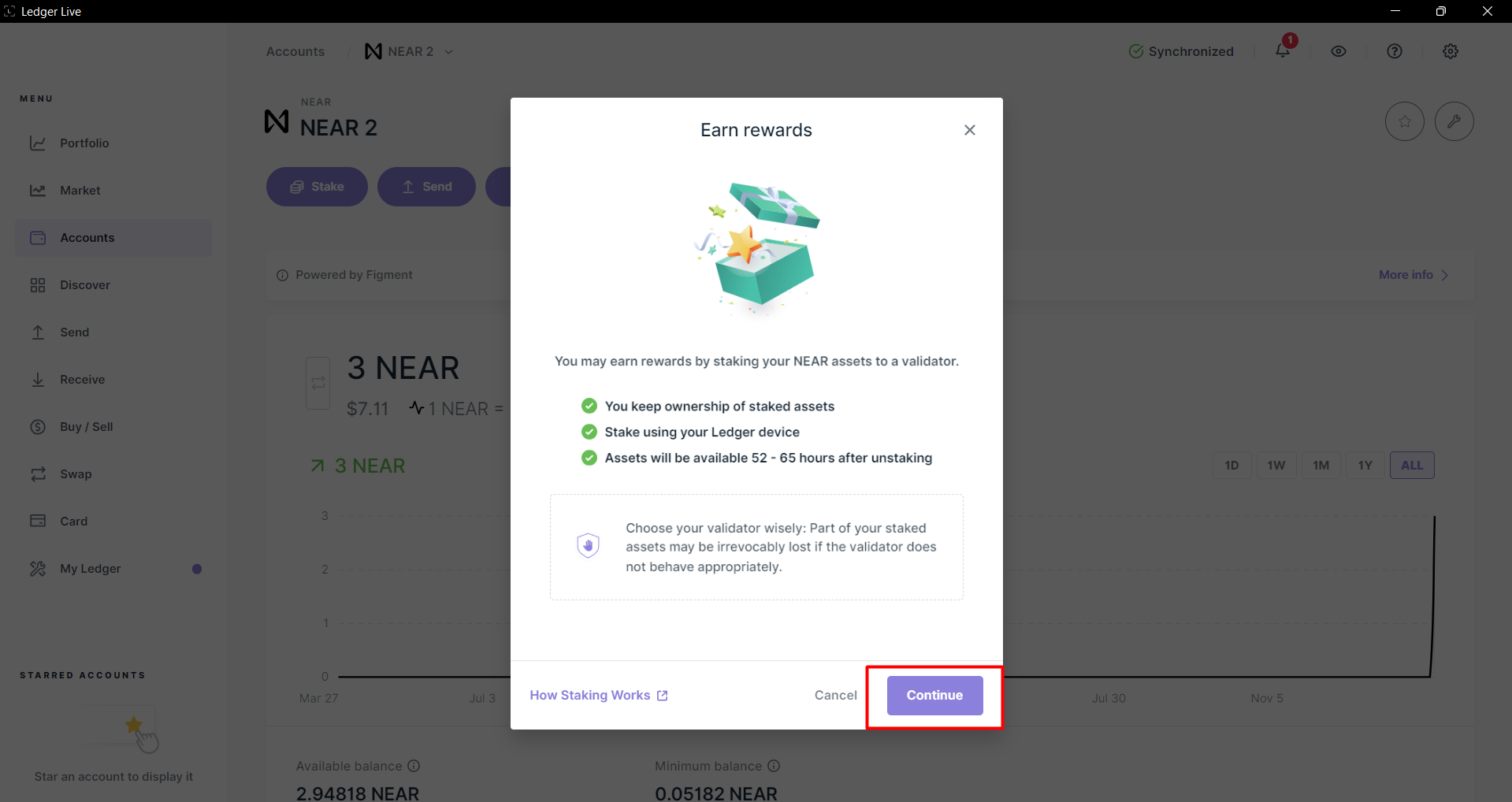Expand the NEAR 2 account dropdown

click(x=449, y=51)
